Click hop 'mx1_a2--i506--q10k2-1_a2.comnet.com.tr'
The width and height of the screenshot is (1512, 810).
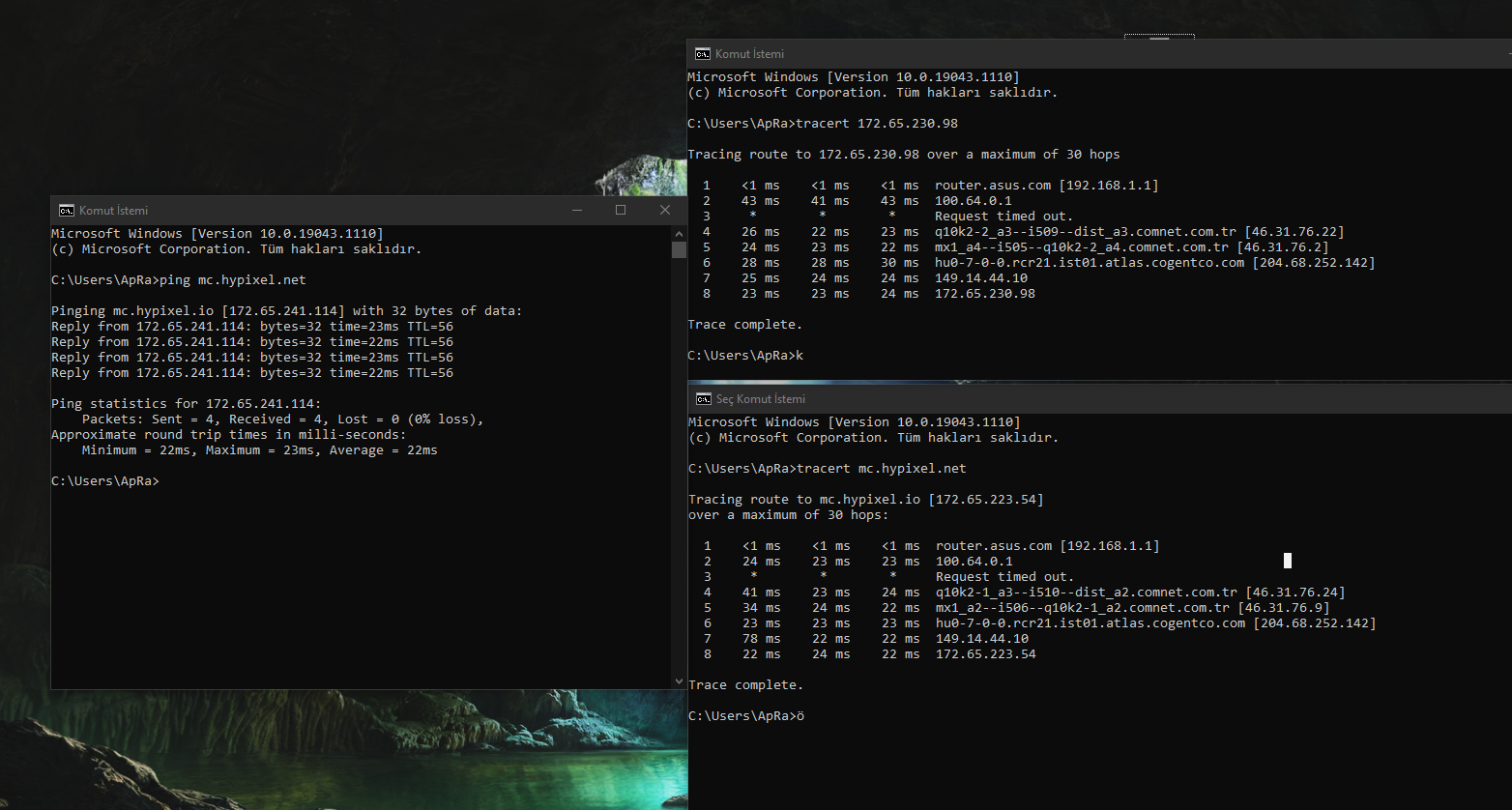tap(1017, 608)
